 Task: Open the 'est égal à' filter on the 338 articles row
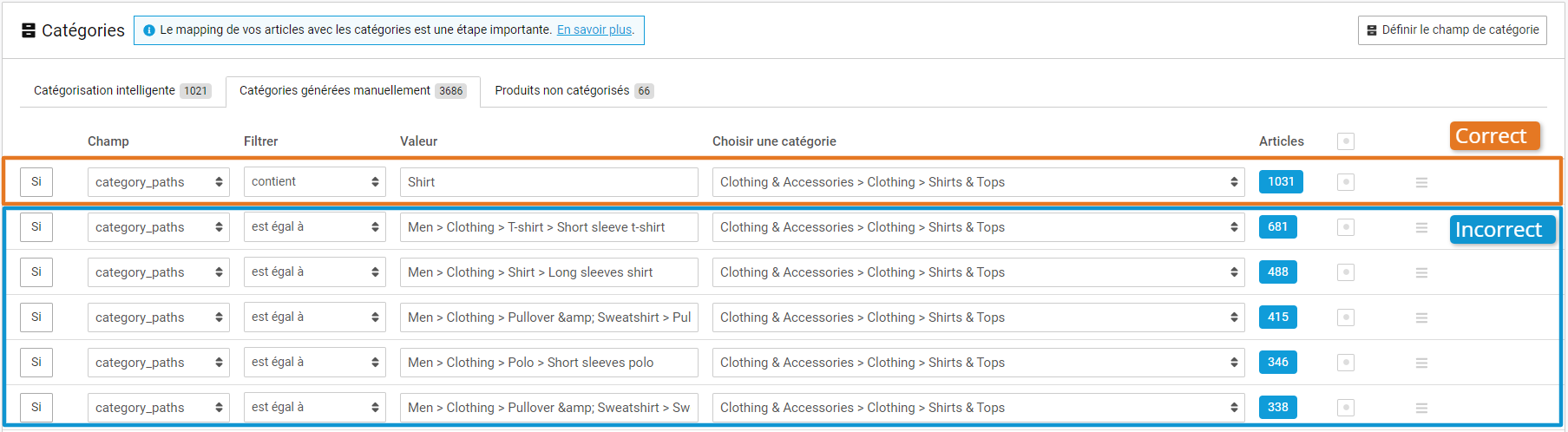(314, 408)
